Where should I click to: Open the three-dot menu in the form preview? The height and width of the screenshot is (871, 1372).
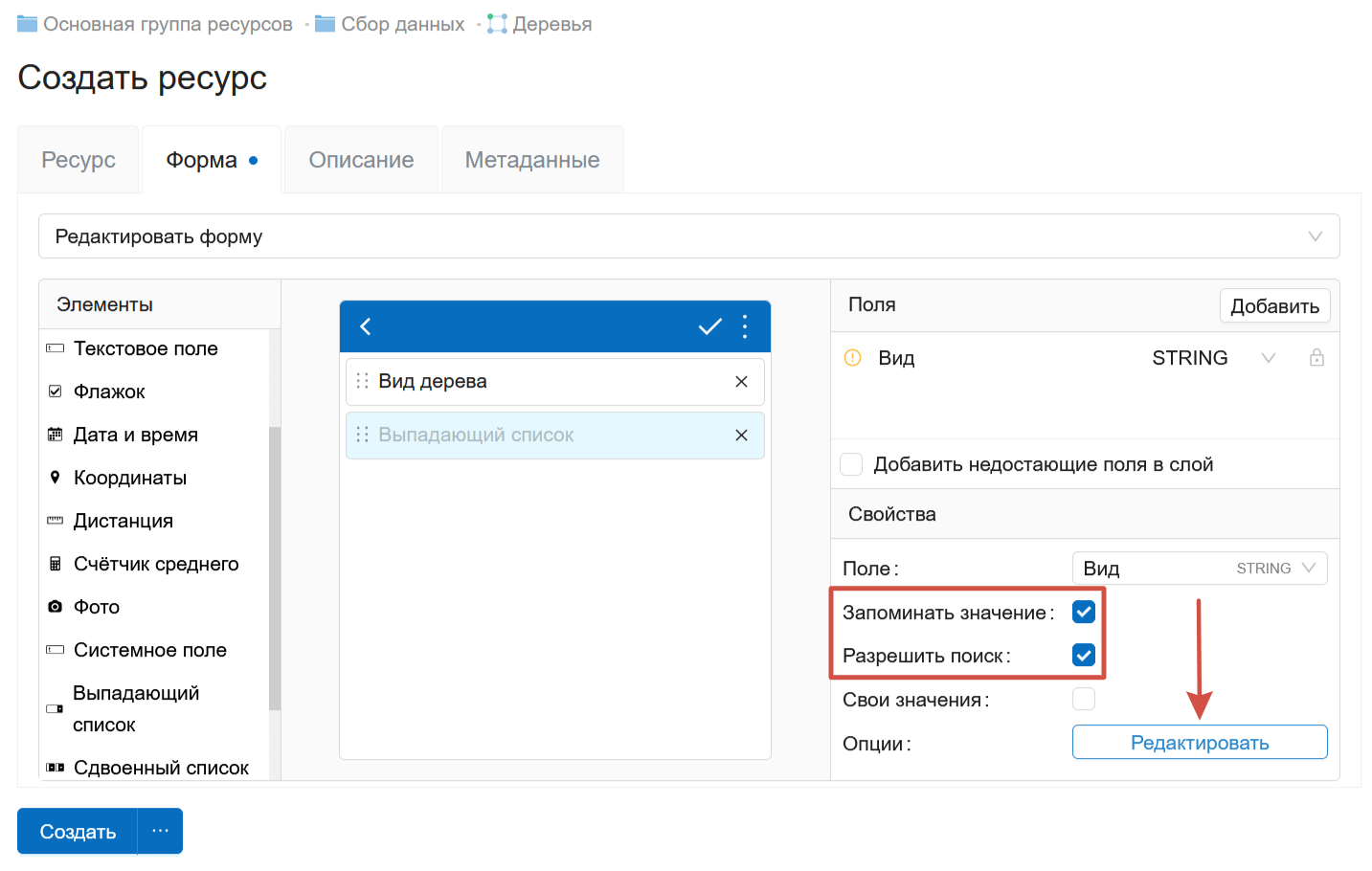[745, 326]
